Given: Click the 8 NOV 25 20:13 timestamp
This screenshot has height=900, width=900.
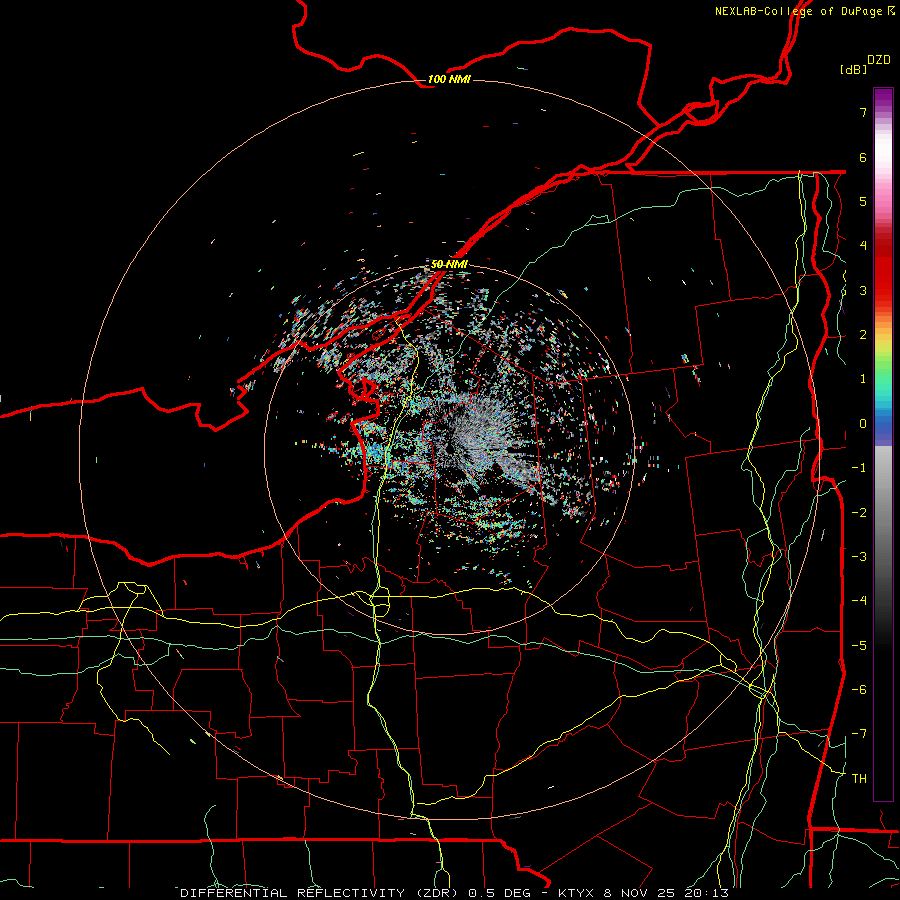Looking at the screenshot, I should pyautogui.click(x=666, y=893).
